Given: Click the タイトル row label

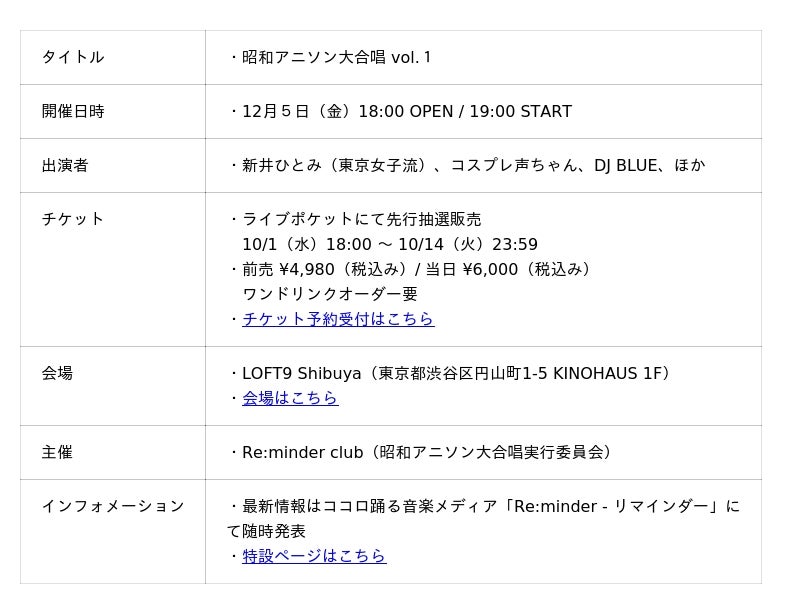Looking at the screenshot, I should tap(73, 57).
